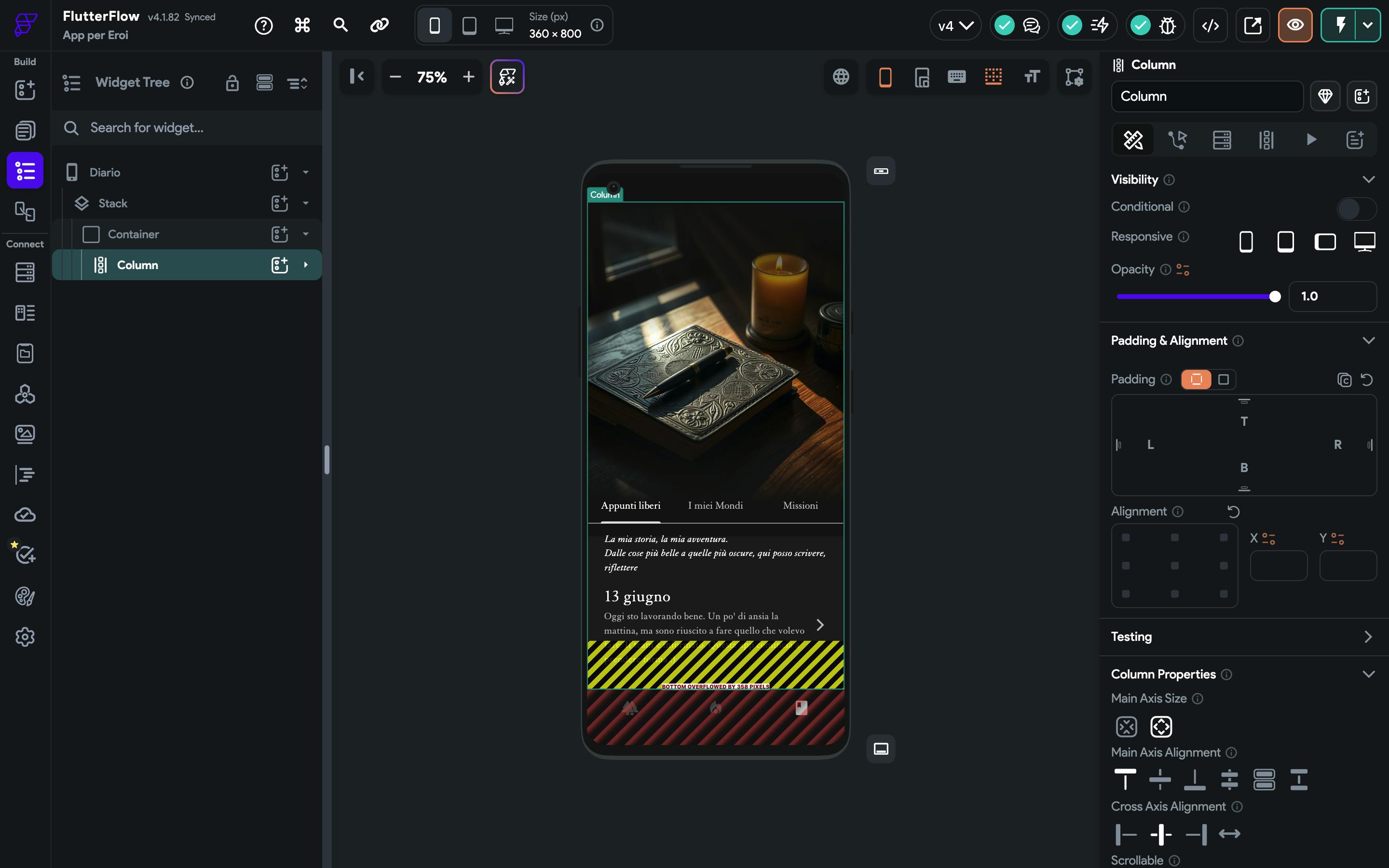Zoom in canvas with plus button
The image size is (1389, 868).
click(468, 77)
